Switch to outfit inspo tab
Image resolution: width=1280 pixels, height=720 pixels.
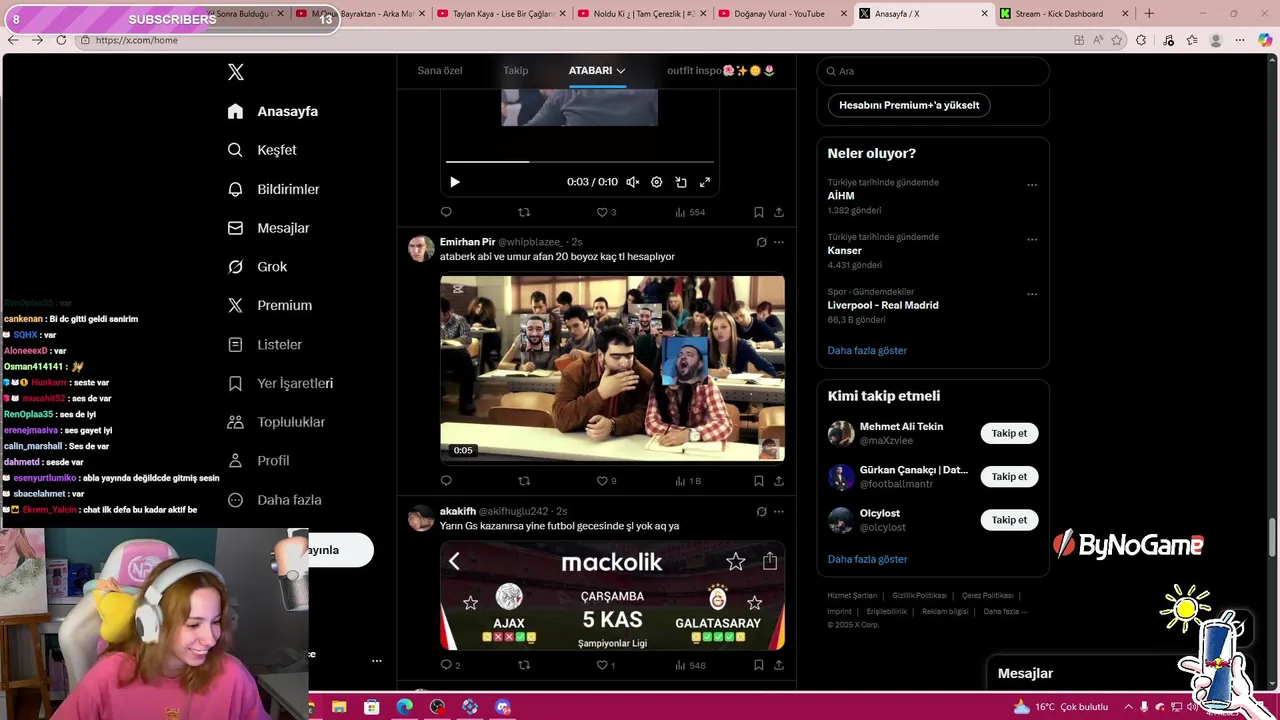(721, 71)
